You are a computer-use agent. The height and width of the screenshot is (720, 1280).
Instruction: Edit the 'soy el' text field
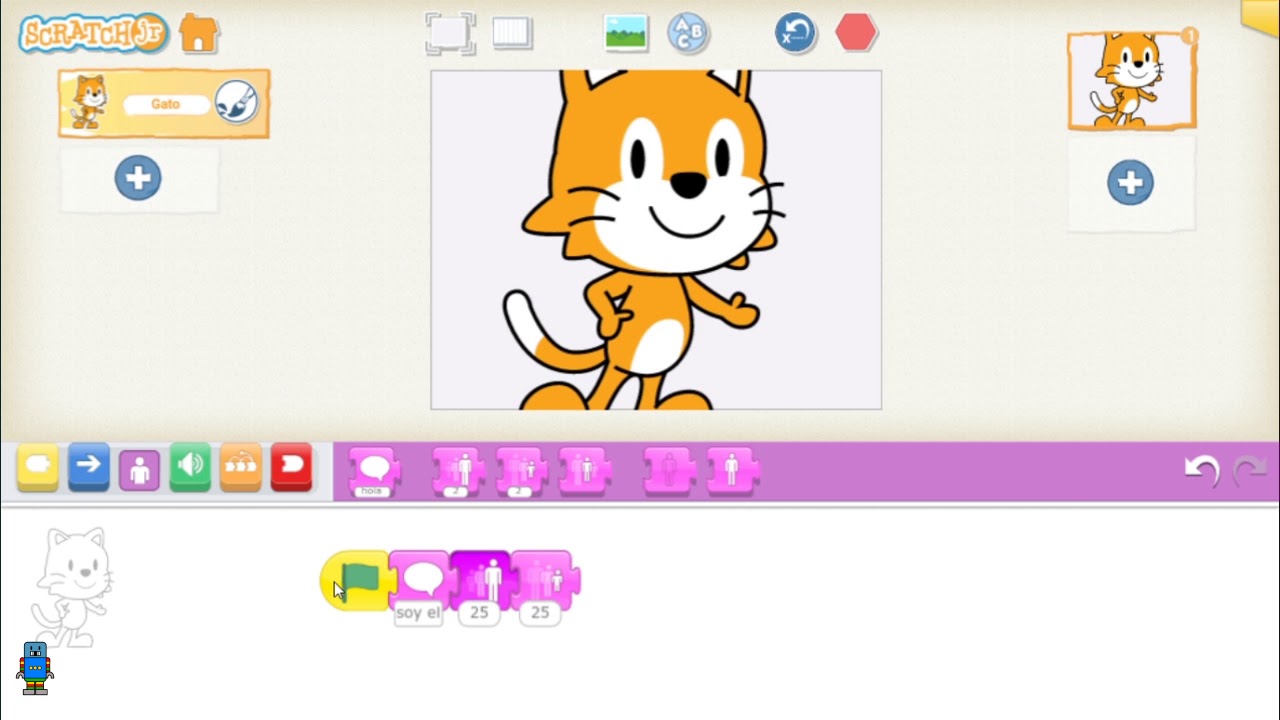(x=418, y=613)
